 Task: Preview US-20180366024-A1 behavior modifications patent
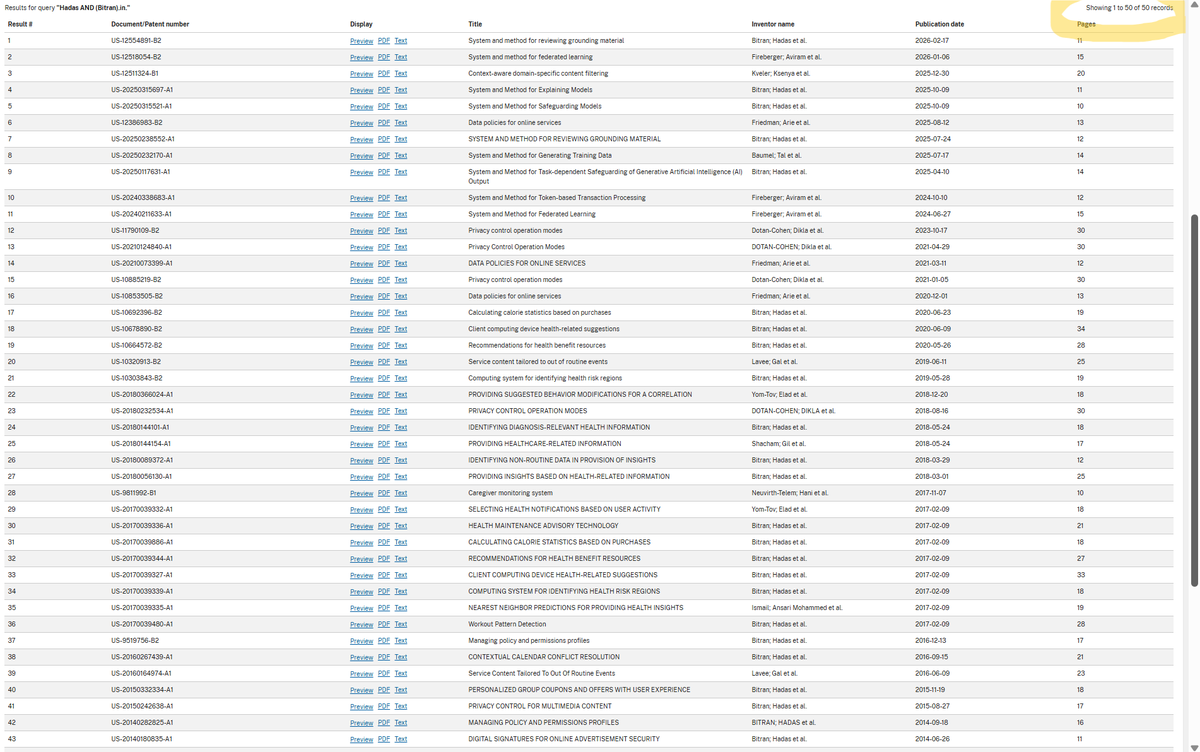[361, 395]
